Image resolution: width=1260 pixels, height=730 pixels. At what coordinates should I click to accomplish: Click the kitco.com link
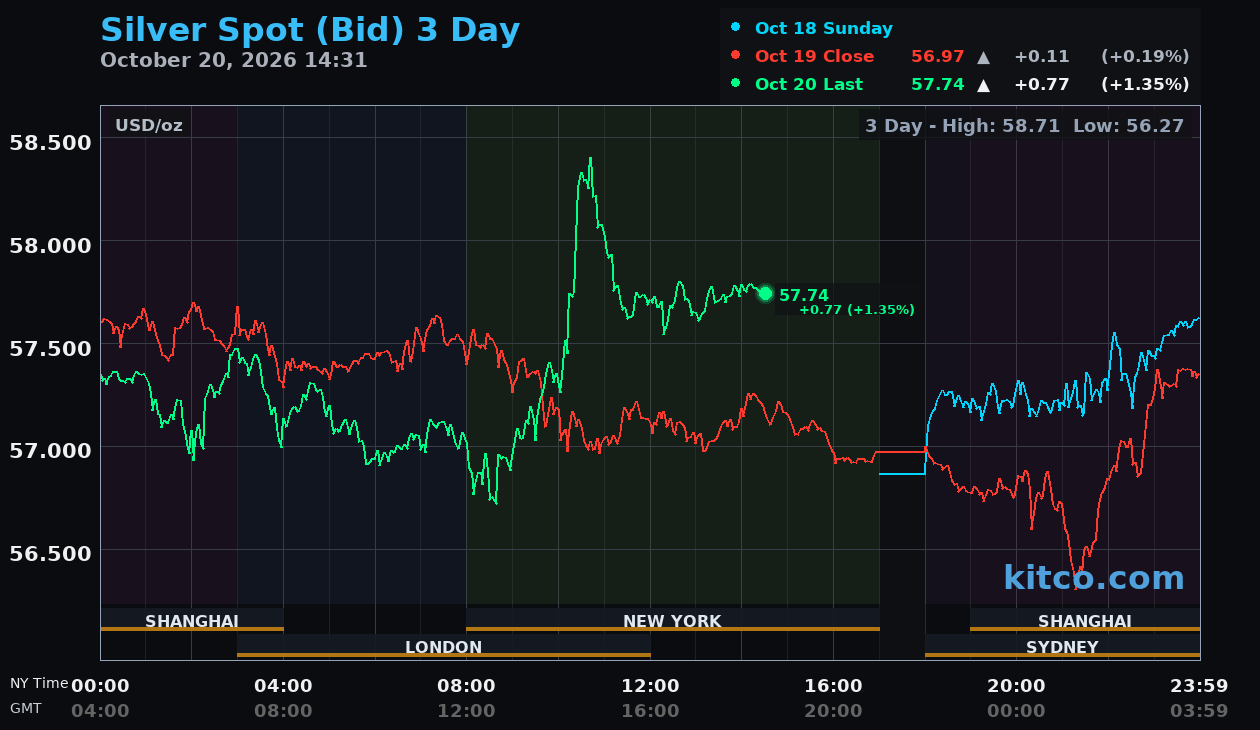click(x=1094, y=577)
